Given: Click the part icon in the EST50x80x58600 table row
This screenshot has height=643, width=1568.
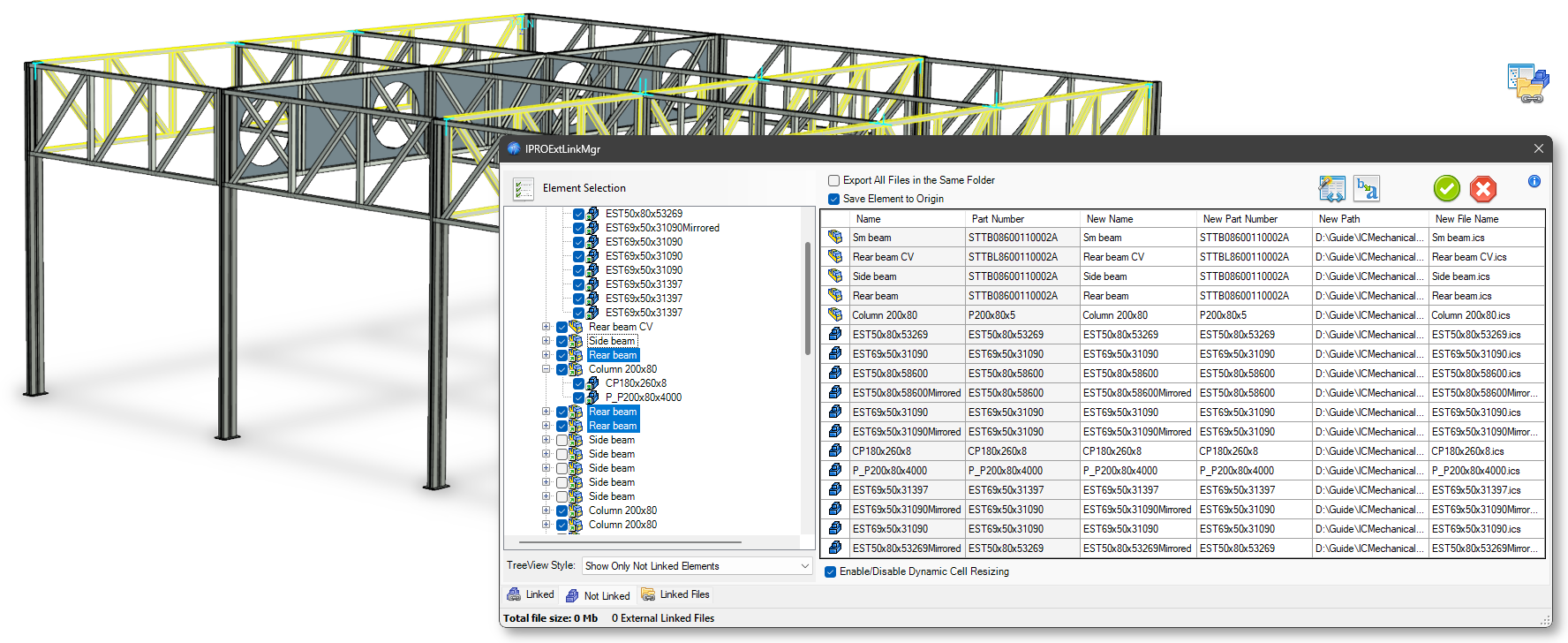Looking at the screenshot, I should coord(835,373).
